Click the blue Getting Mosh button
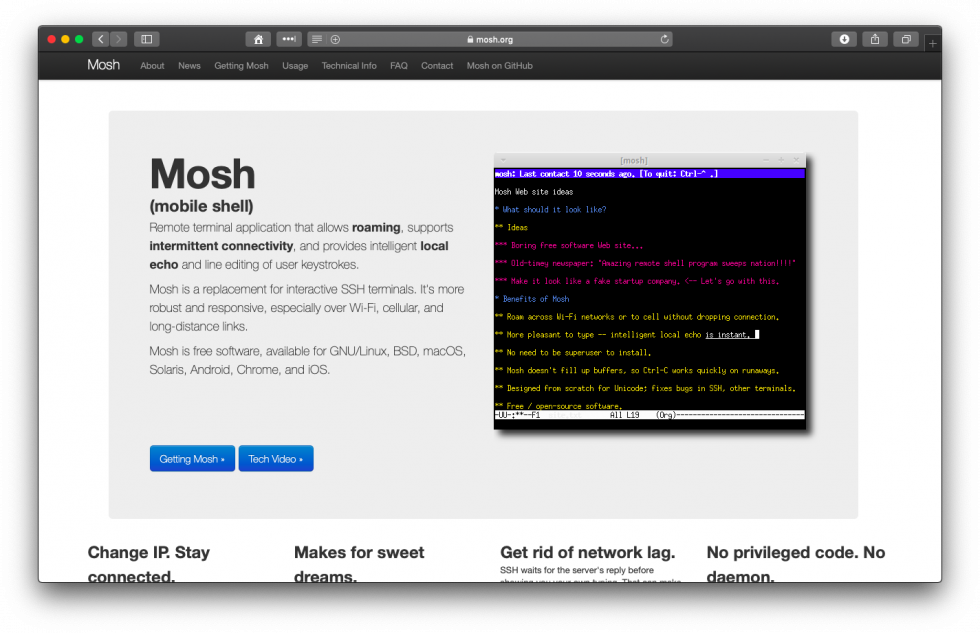 192,459
